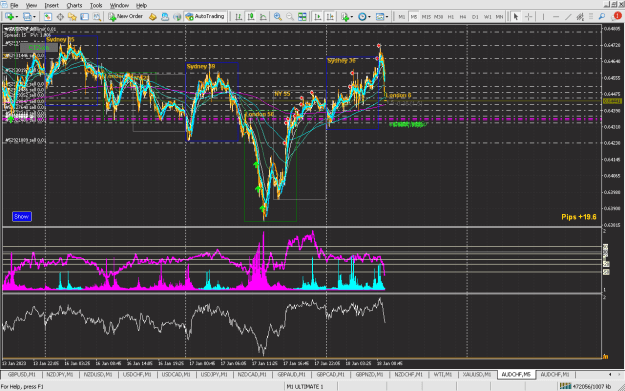Image resolution: width=625 pixels, height=391 pixels.
Task: Switch to the GBPUSD,M1 chart tab
Action: tap(22, 375)
